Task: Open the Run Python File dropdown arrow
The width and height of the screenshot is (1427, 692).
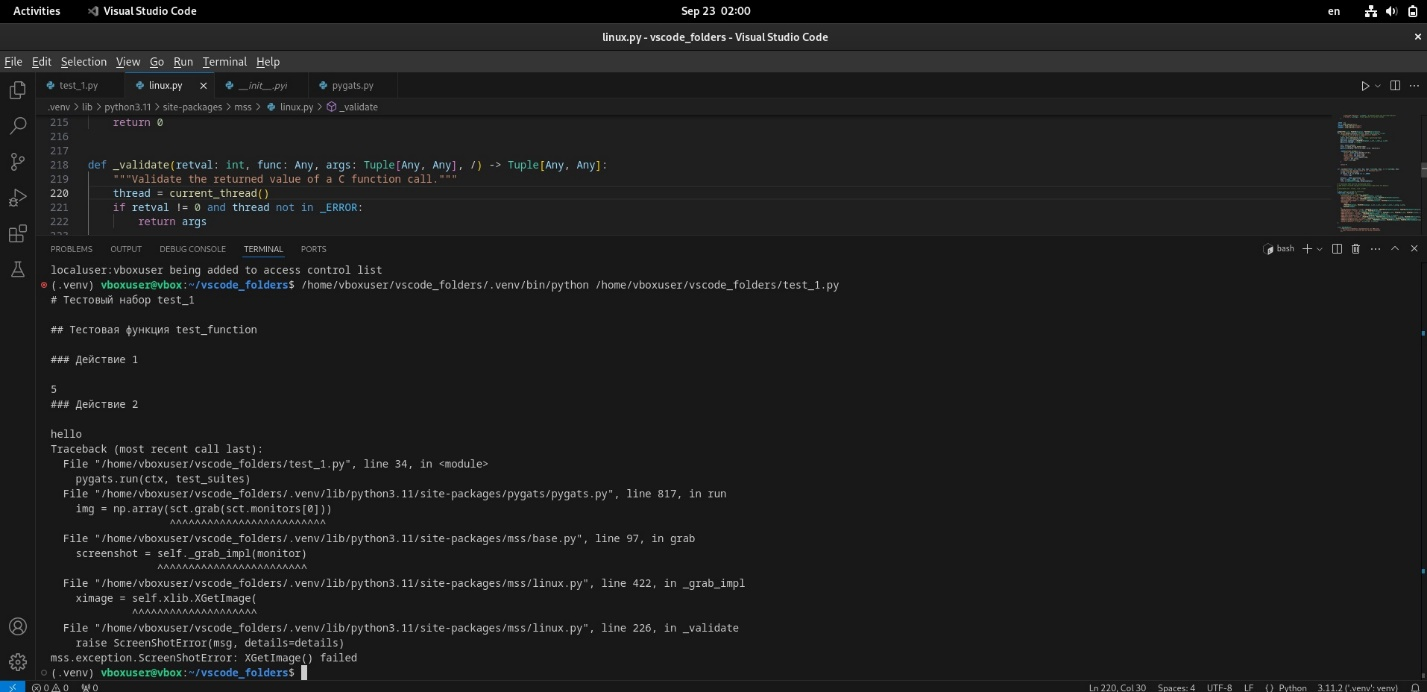Action: coord(1378,85)
